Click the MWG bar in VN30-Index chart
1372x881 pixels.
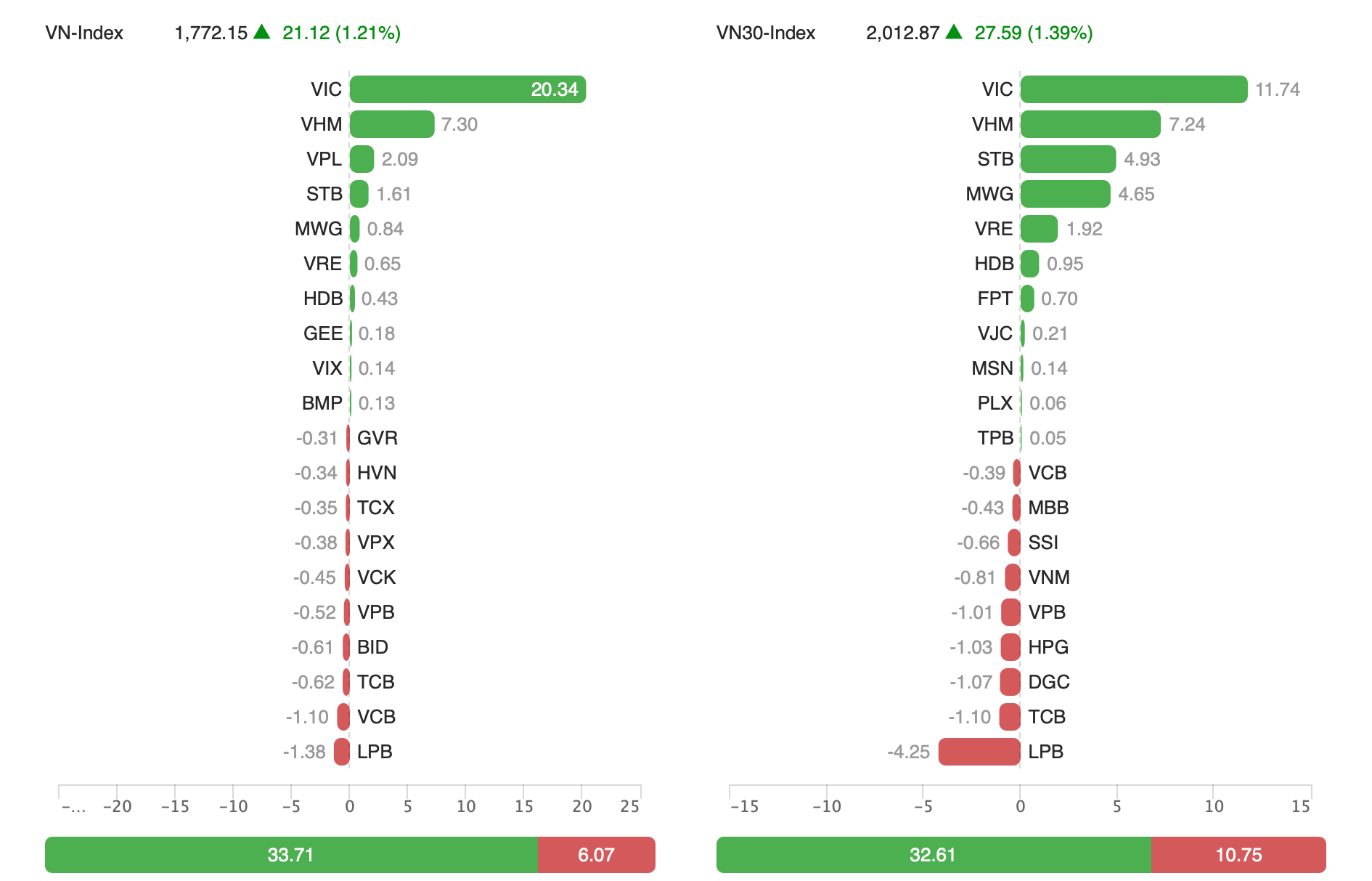pos(1065,194)
